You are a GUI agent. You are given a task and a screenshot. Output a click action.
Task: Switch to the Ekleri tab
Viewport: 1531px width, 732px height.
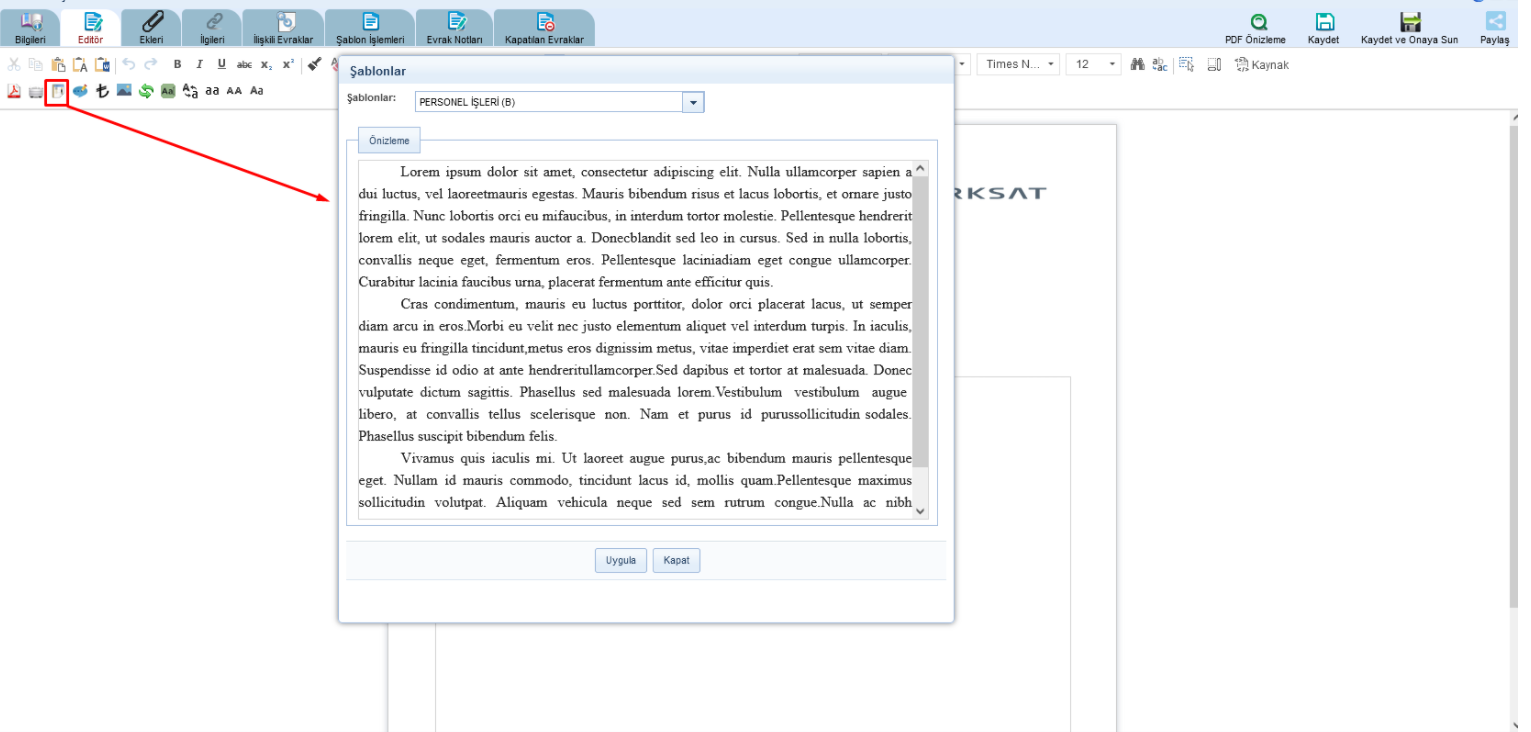(151, 28)
